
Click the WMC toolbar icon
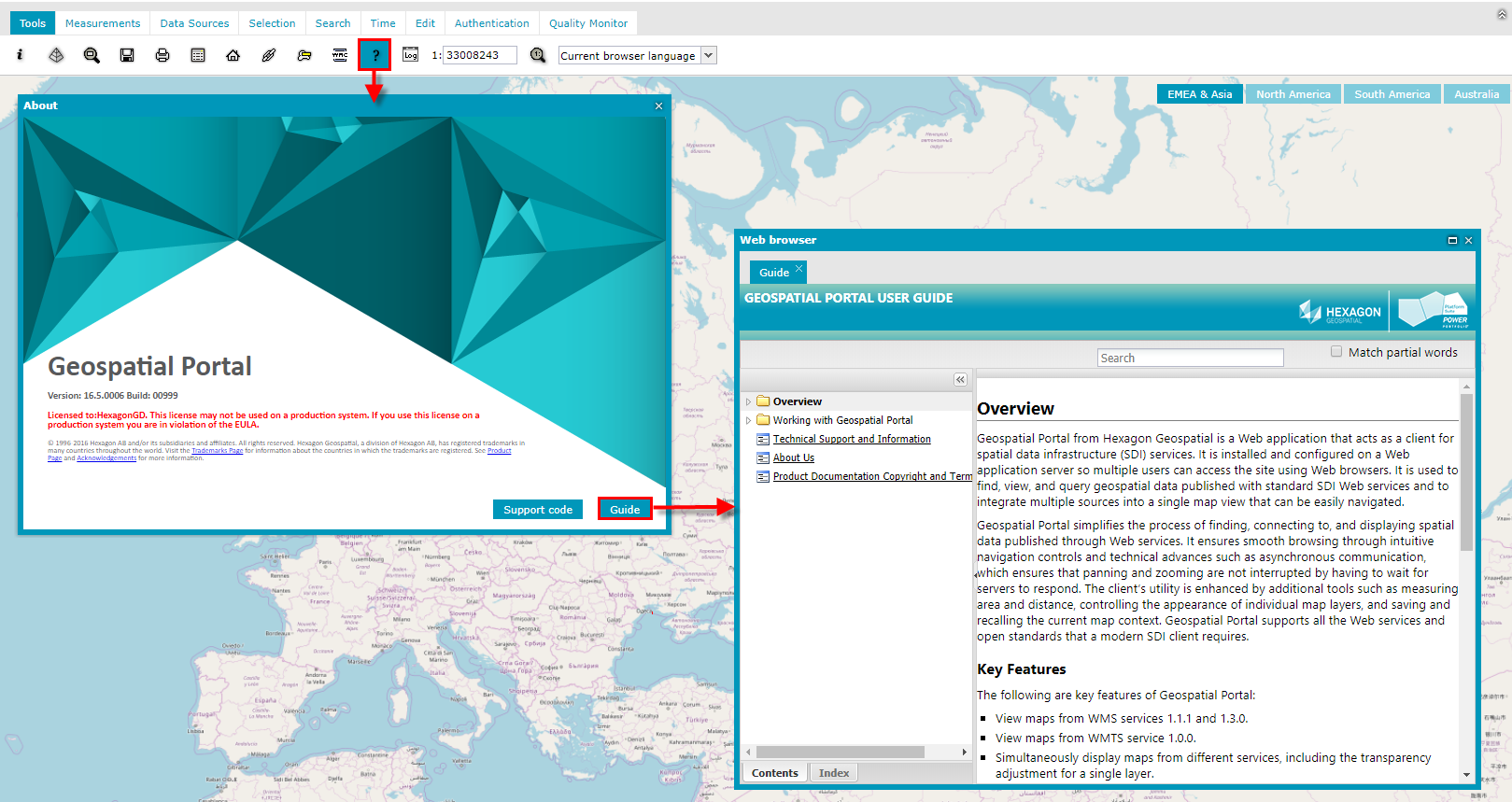tap(340, 56)
